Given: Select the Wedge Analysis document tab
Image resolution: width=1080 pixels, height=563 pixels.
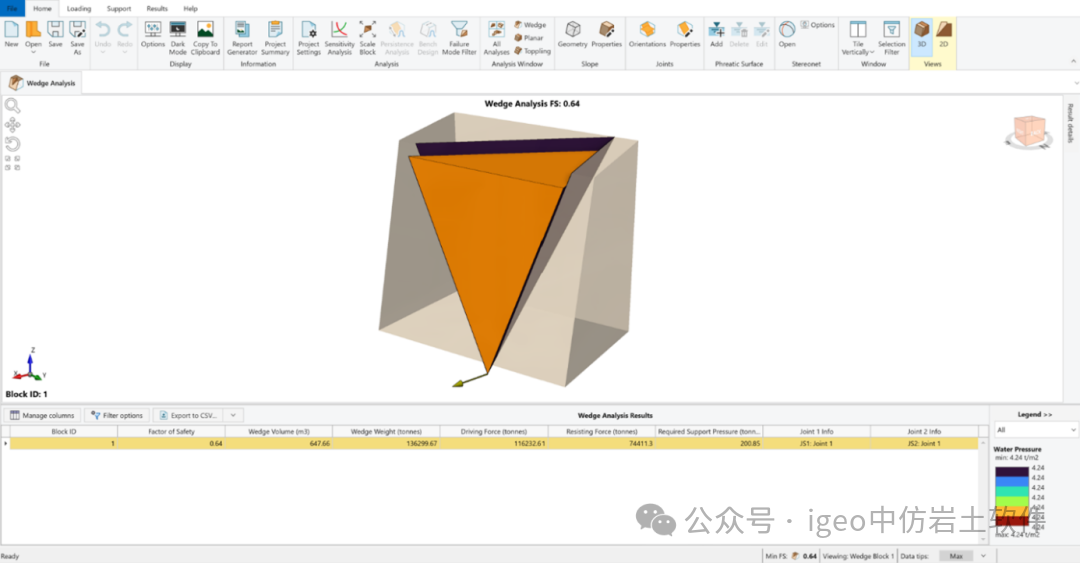Looking at the screenshot, I should 42,83.
